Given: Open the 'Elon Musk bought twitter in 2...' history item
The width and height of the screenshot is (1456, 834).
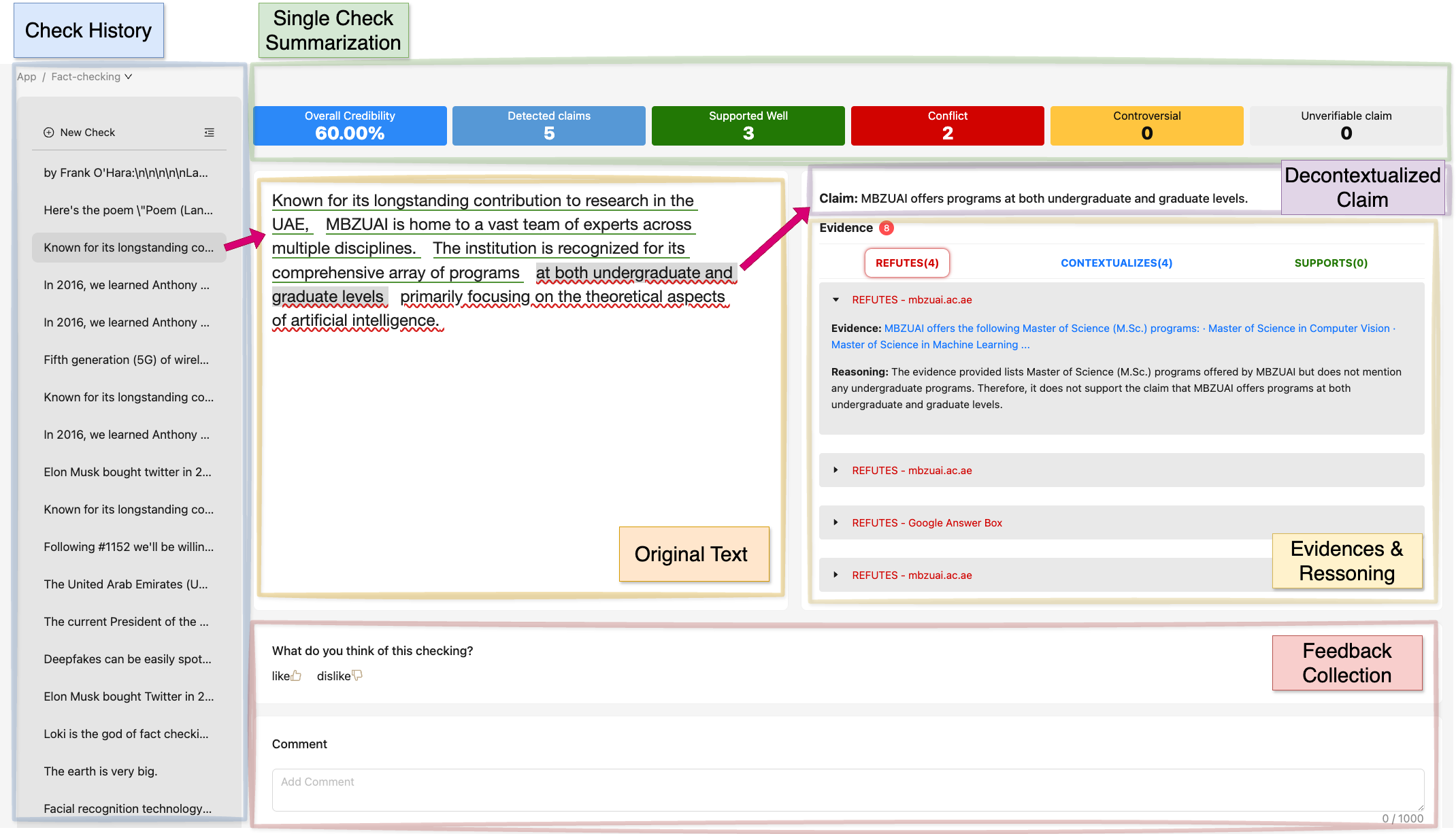Looking at the screenshot, I should [127, 472].
